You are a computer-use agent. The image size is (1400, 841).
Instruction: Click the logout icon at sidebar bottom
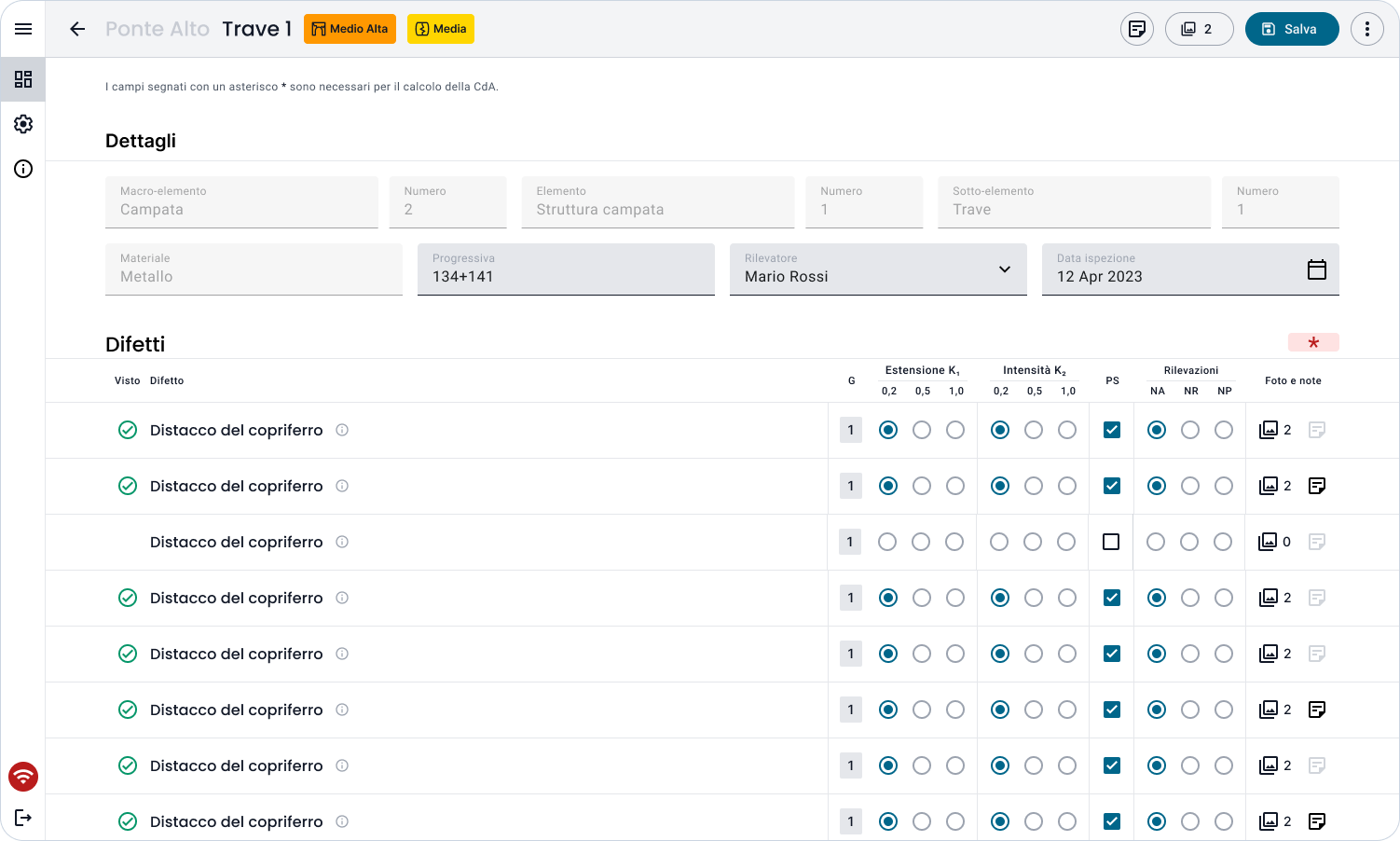coord(23,818)
